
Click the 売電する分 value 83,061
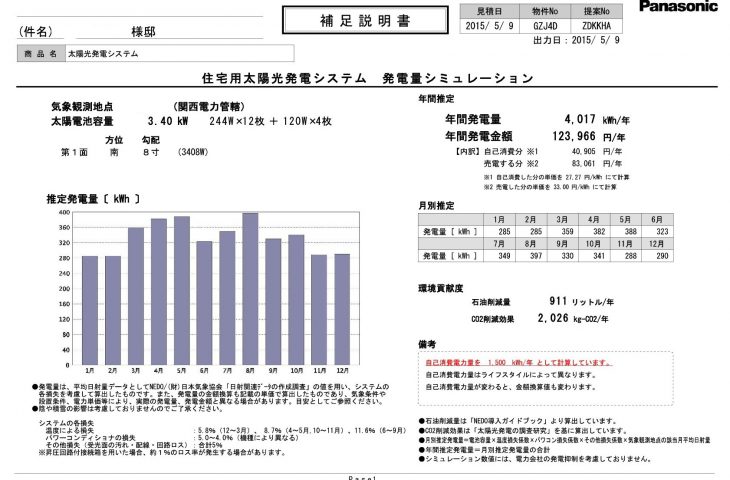(x=583, y=163)
